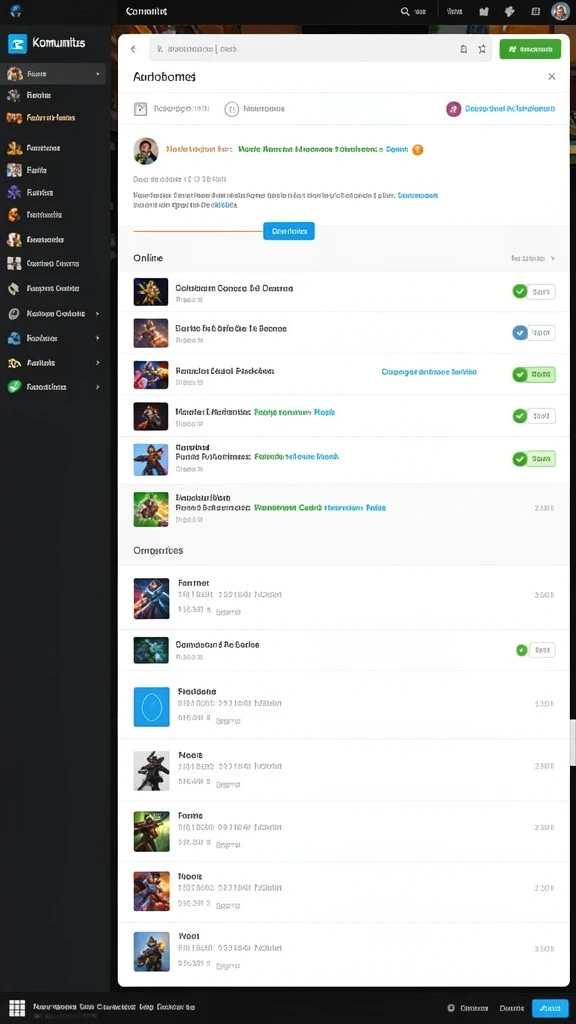
Task: Expand the chevron on the highlighted sidebar item
Action: [98, 74]
